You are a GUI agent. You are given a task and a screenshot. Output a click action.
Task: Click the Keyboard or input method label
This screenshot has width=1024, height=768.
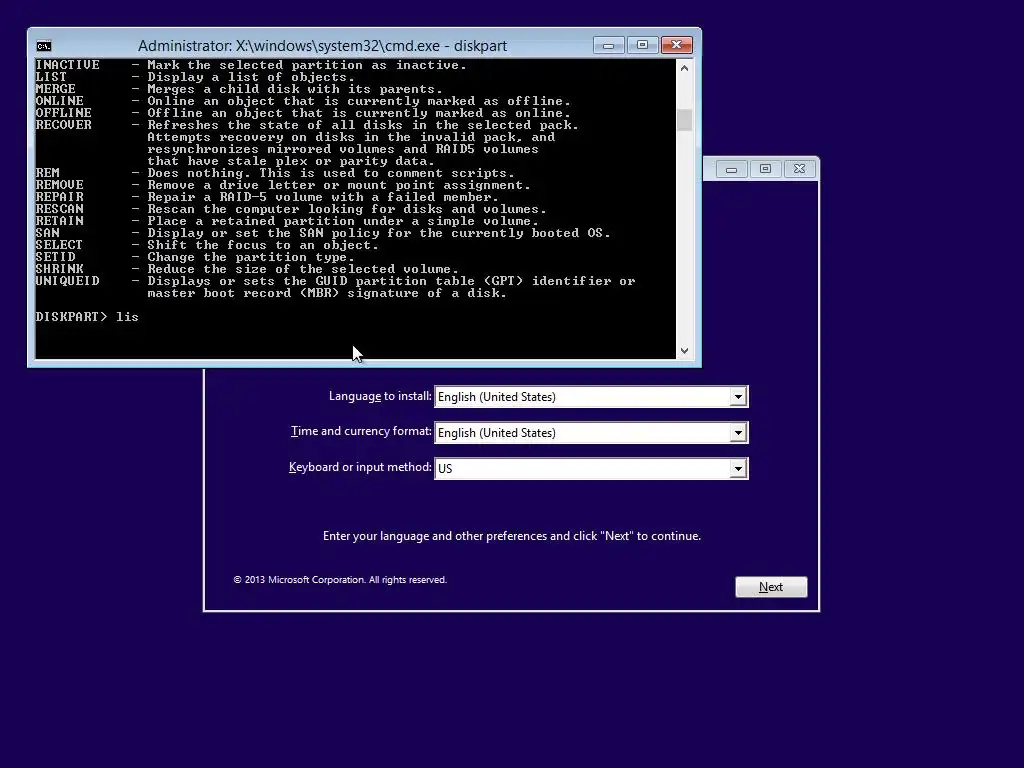point(360,467)
